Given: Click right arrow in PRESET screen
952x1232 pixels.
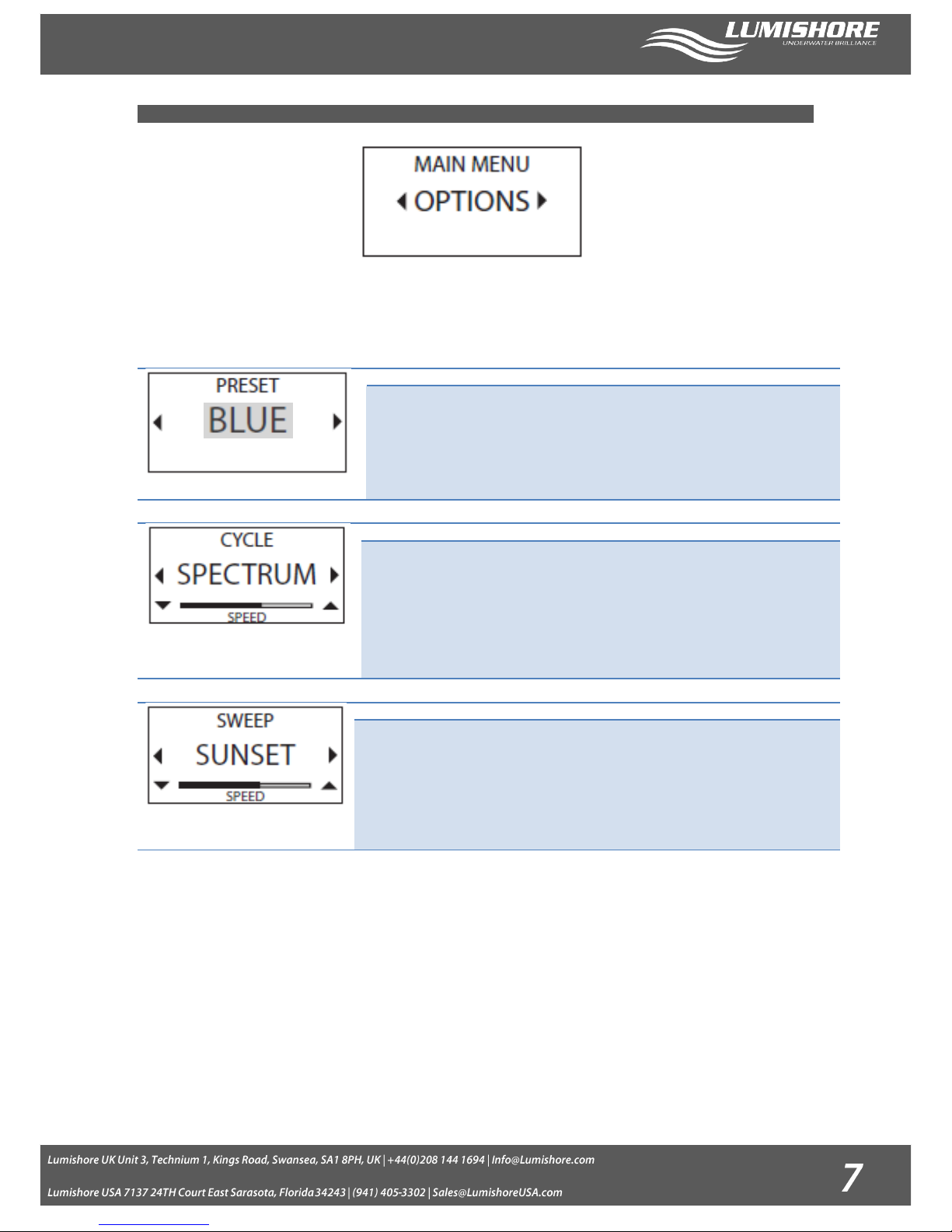Looking at the screenshot, I should click(x=337, y=421).
